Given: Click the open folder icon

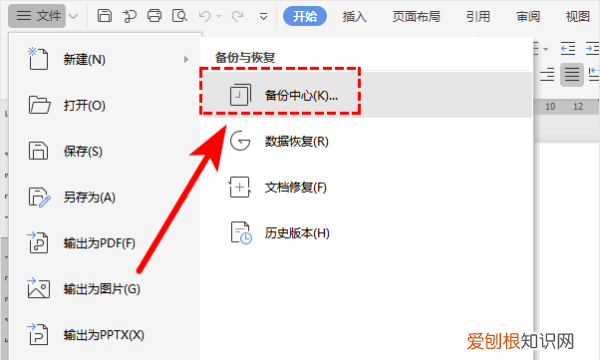Looking at the screenshot, I should click(x=39, y=105).
